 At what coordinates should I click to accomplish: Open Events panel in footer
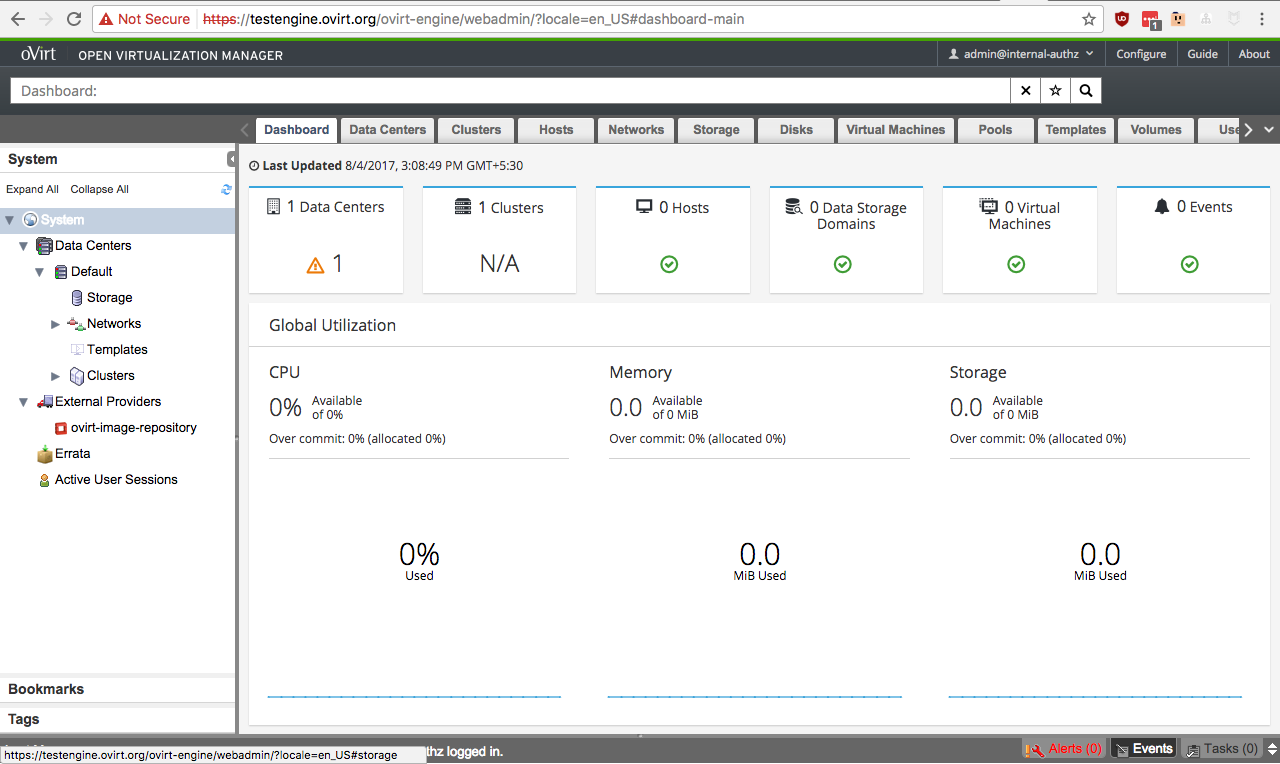point(1143,749)
